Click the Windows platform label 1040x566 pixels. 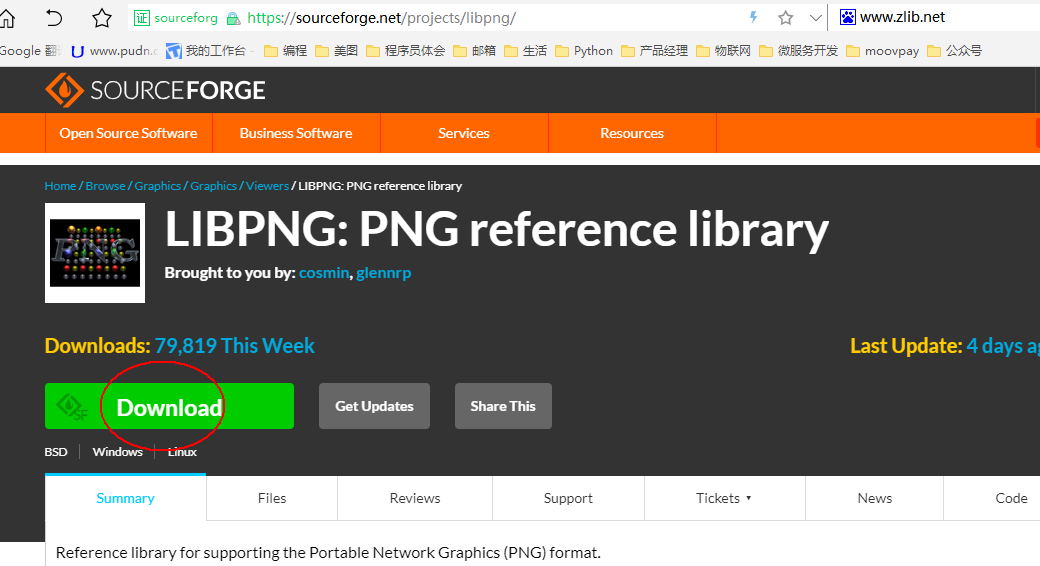tap(117, 452)
